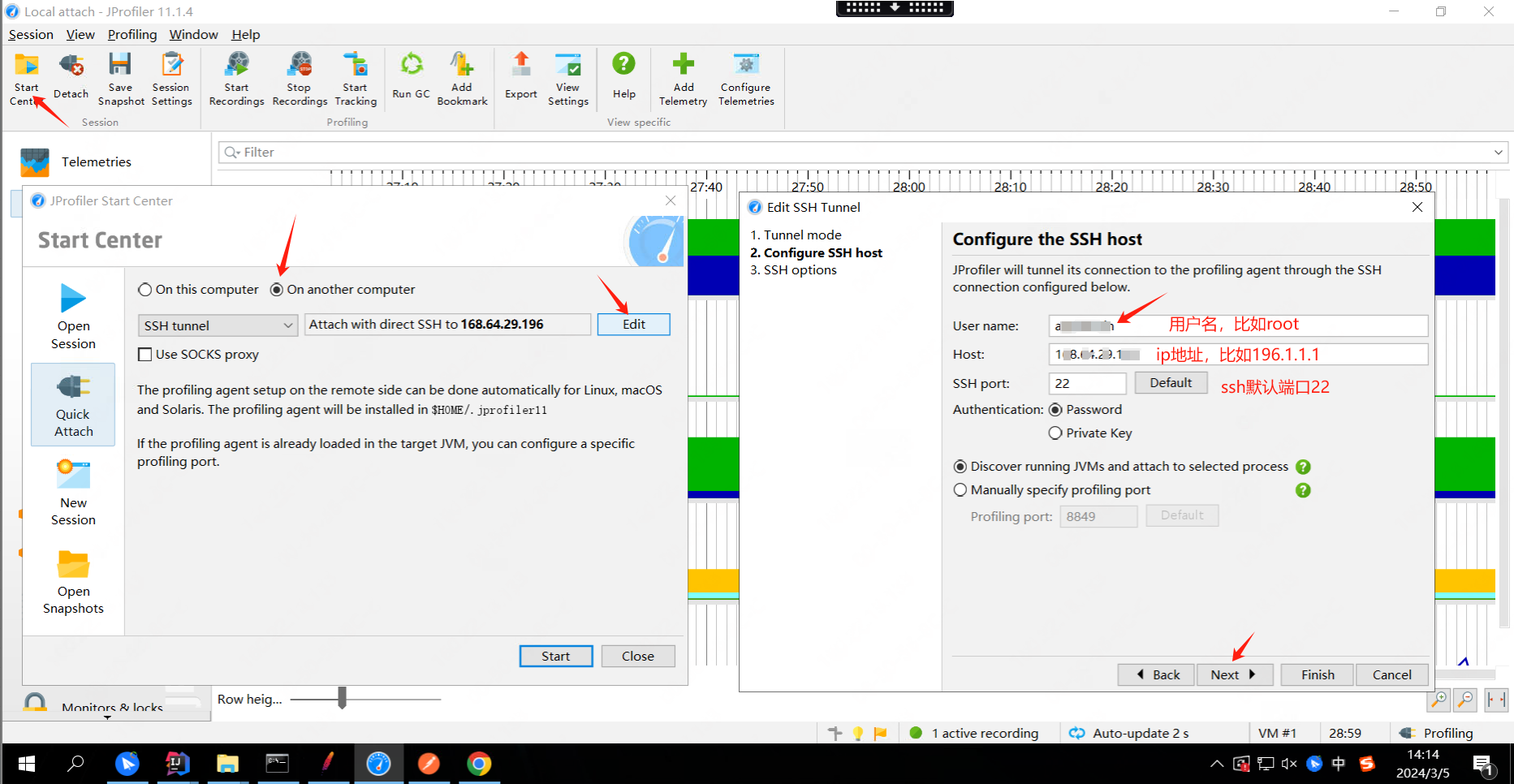Click Edit button for SSH connection
The height and width of the screenshot is (784, 1514).
pos(634,325)
